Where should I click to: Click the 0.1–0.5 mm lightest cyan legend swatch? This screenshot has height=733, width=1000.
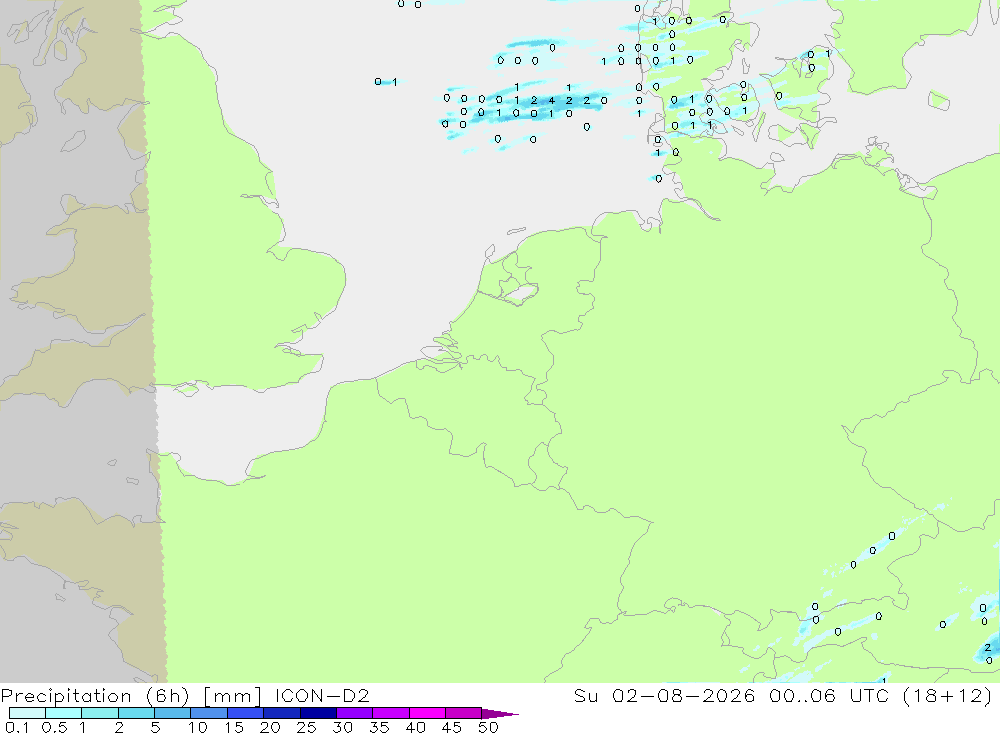pyautogui.click(x=27, y=713)
